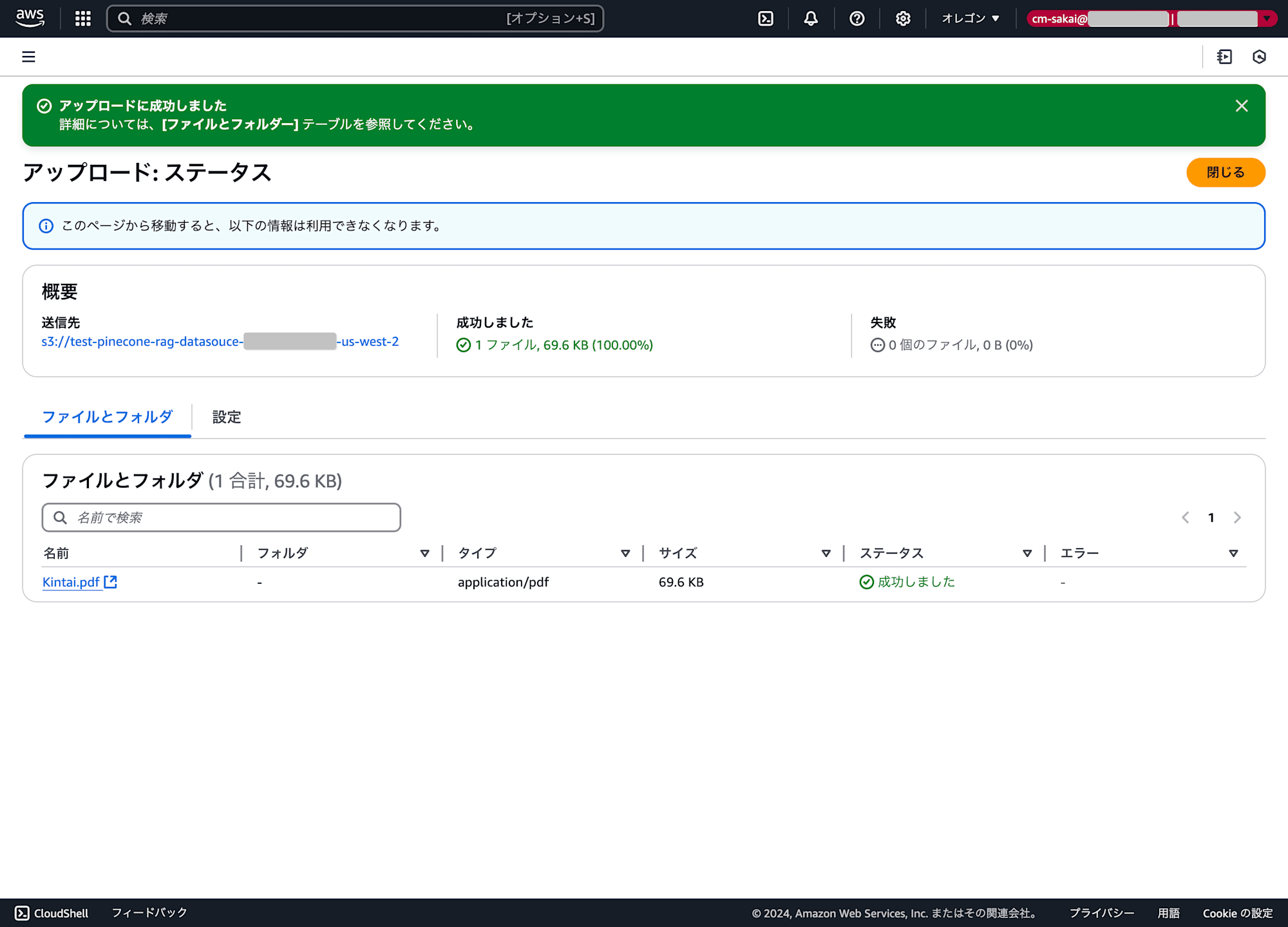Open the hexagon clock icon panel
Screen dimensions: 1288x927
coord(1259,57)
